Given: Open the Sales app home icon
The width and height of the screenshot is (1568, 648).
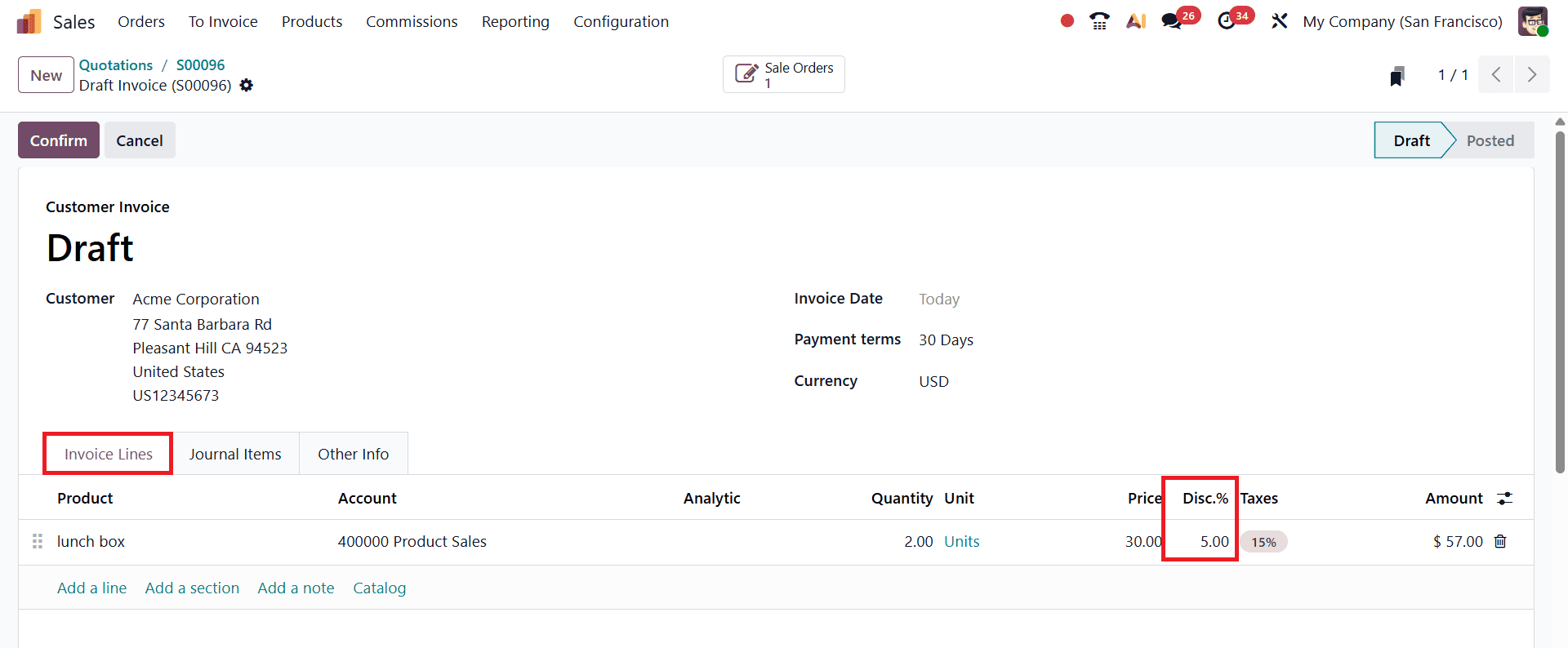Looking at the screenshot, I should point(29,22).
